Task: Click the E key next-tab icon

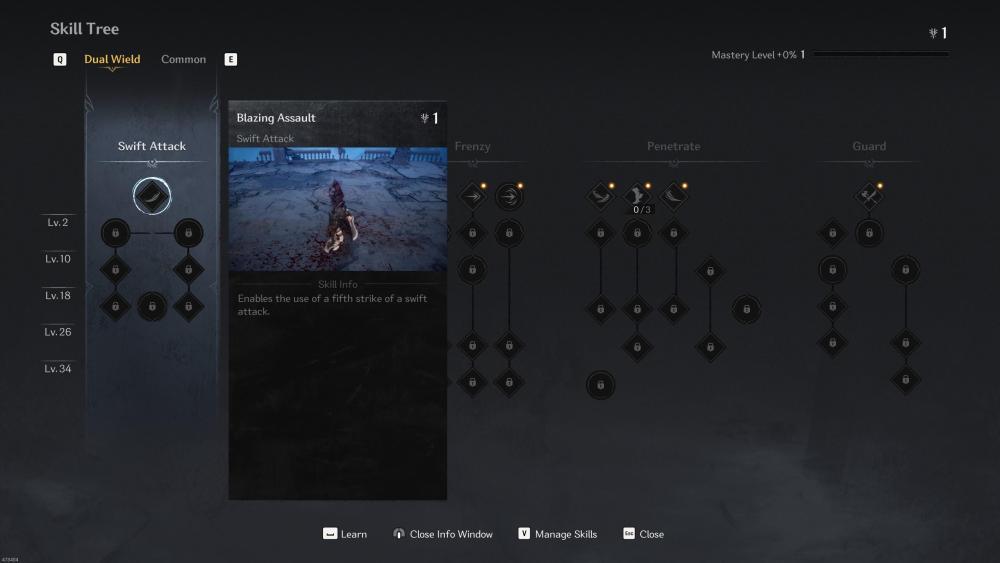Action: 231,59
